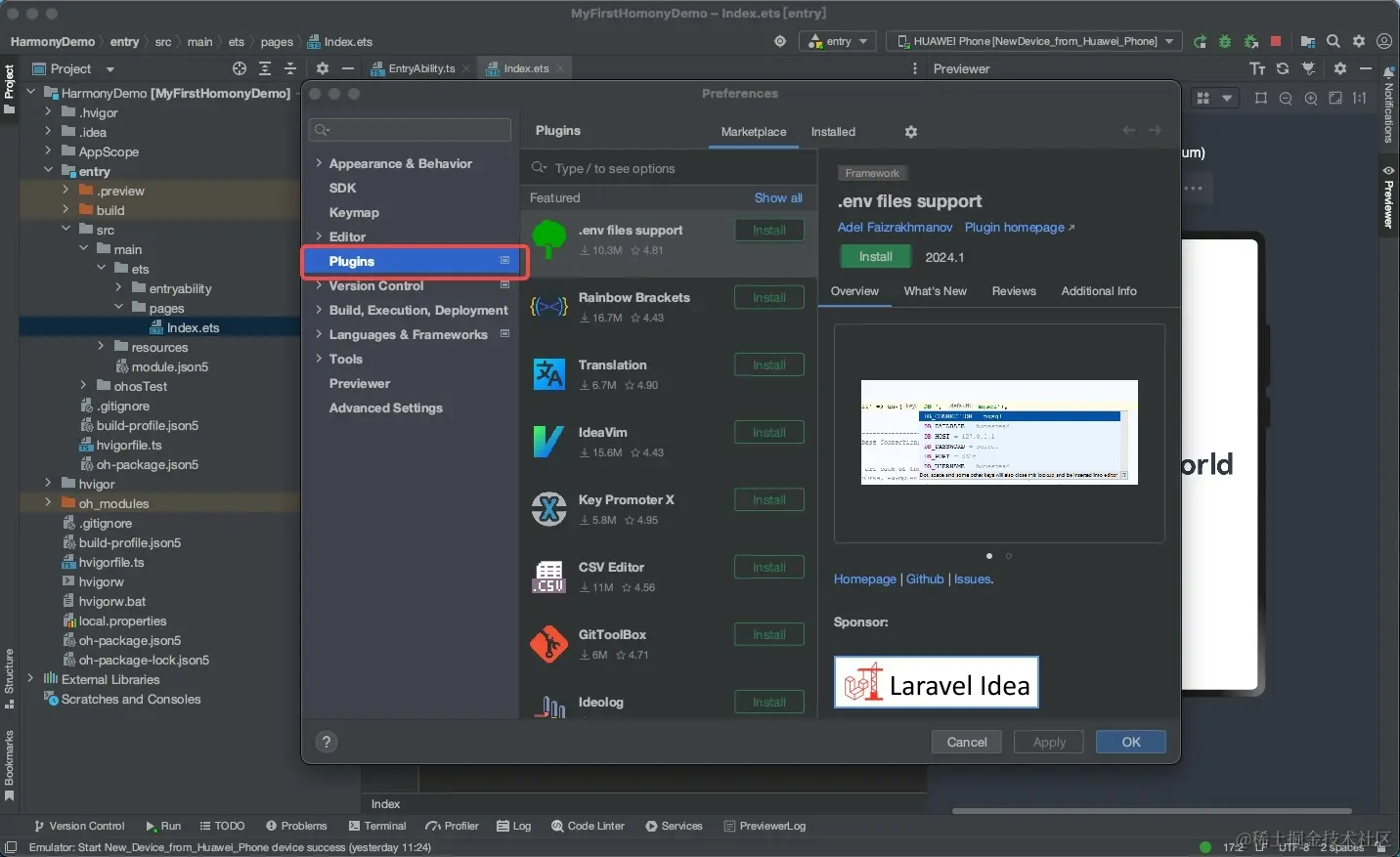Open the Terminal tool window
Viewport: 1400px width, 857px height.
[x=377, y=826]
